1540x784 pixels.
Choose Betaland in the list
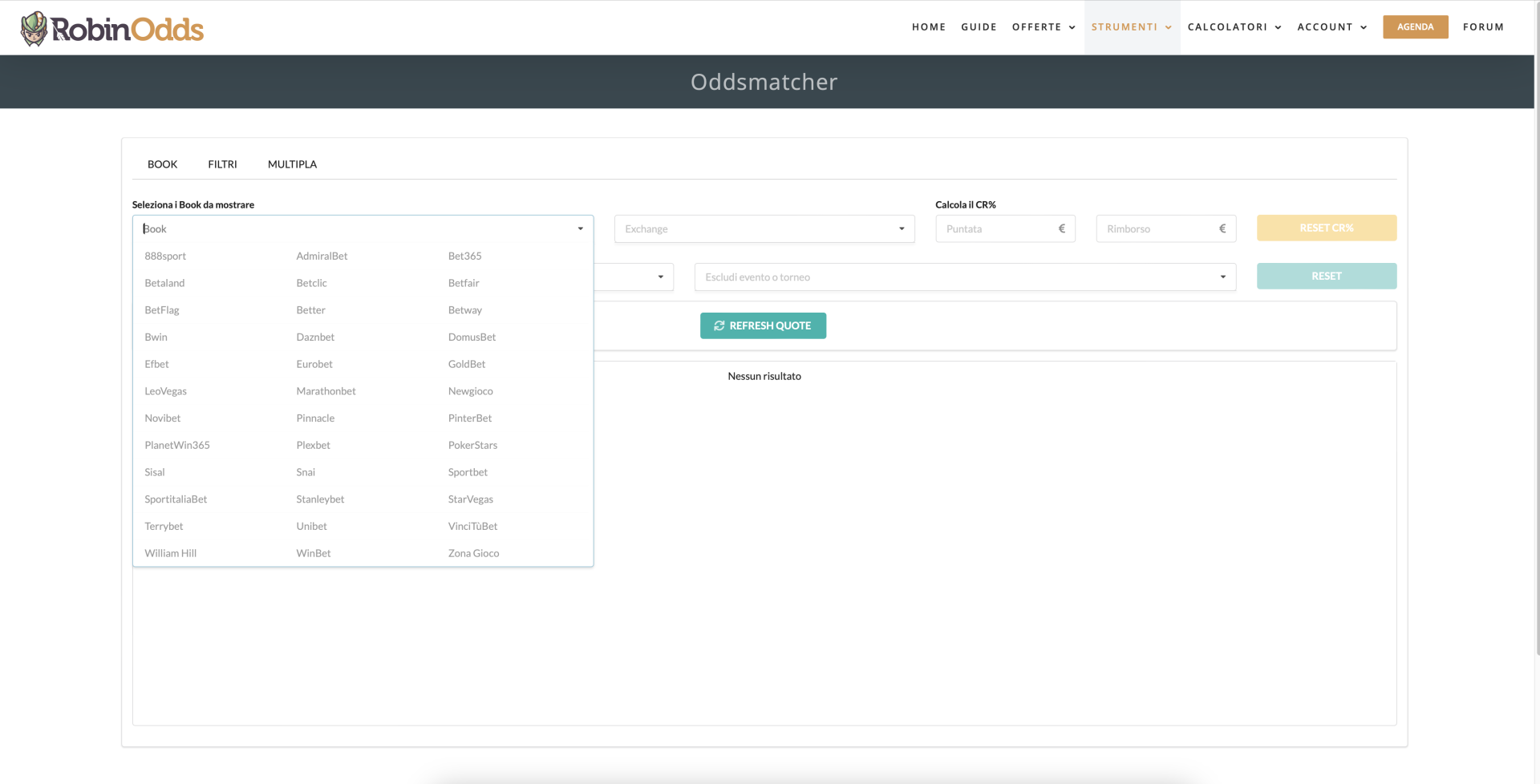click(x=164, y=283)
